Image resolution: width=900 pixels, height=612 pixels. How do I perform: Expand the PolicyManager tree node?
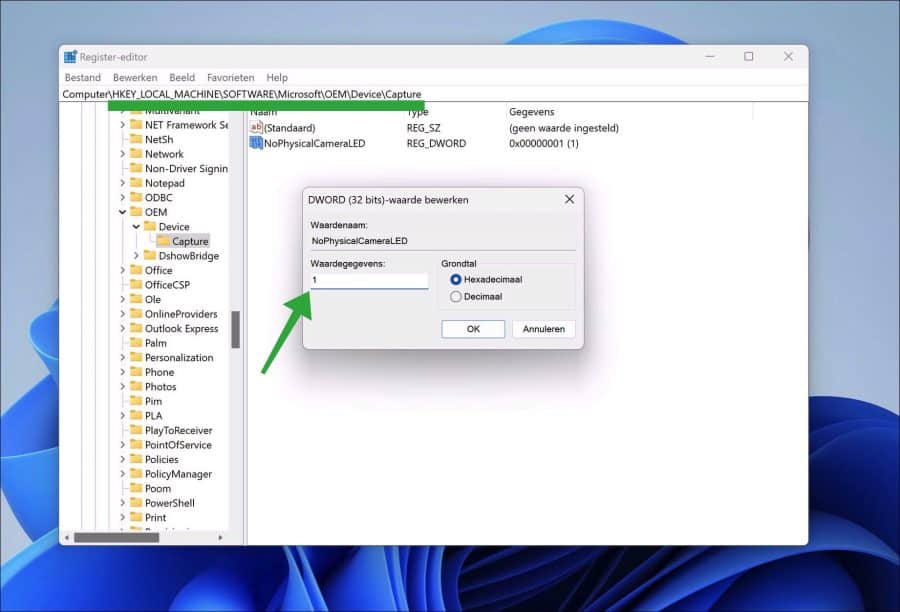tap(122, 474)
